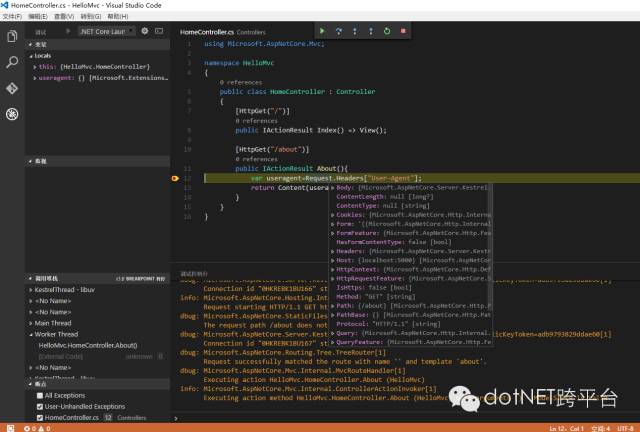640x432 pixels.
Task: Open the debug console icon beside gear
Action: click(x=159, y=31)
